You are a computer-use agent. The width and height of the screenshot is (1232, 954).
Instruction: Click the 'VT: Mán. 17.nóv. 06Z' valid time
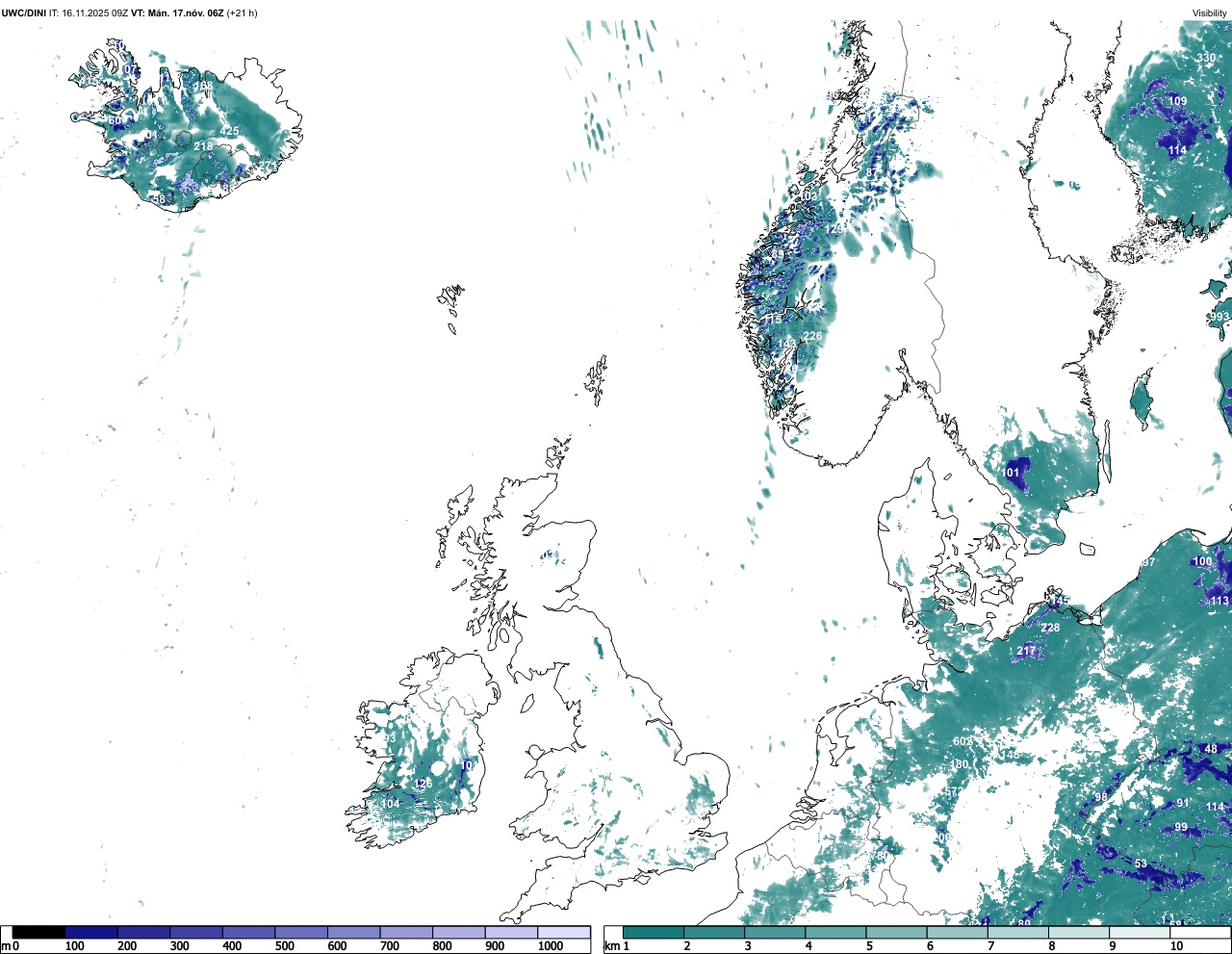[177, 13]
